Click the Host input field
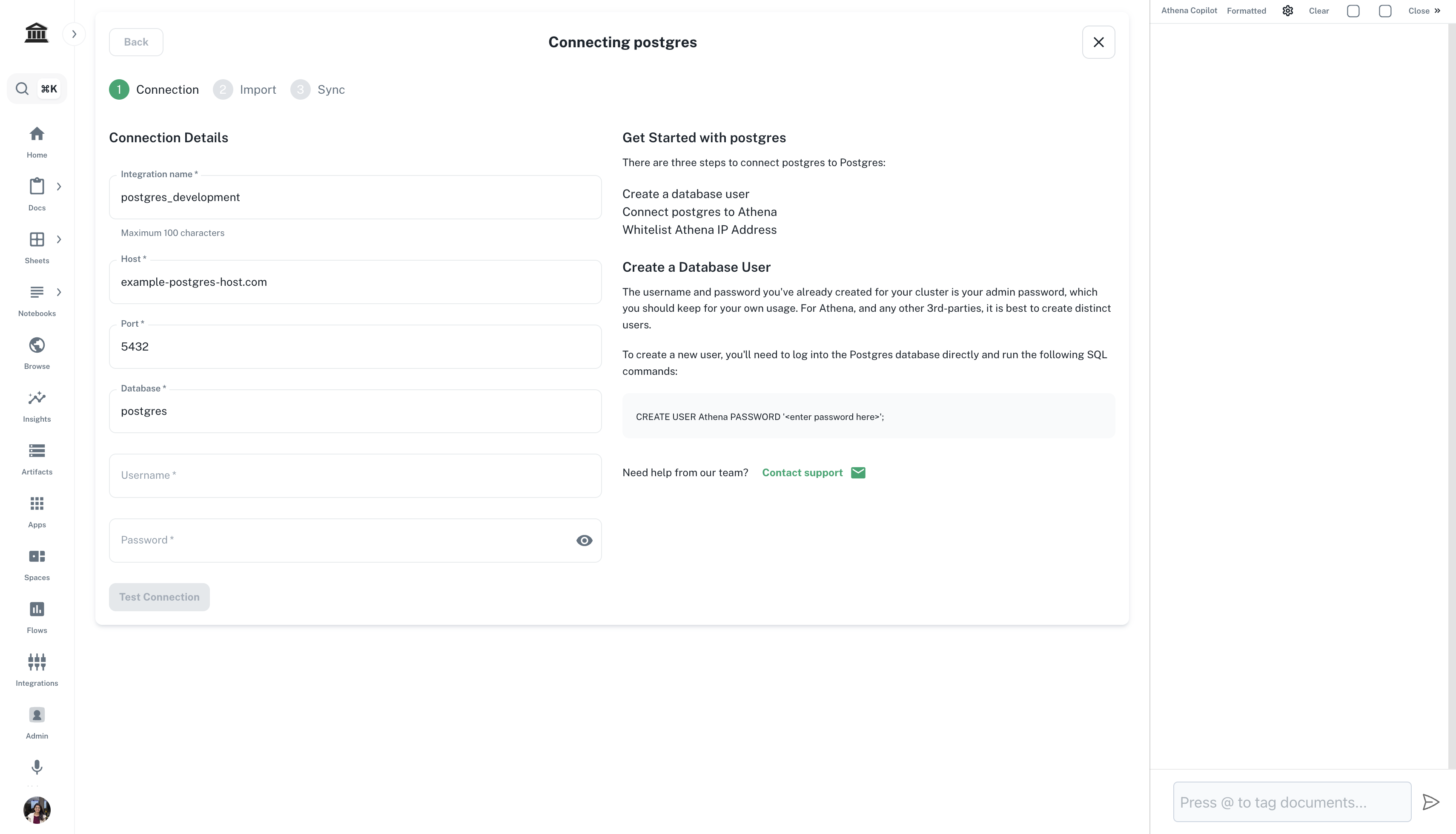The height and width of the screenshot is (834, 1456). [355, 282]
